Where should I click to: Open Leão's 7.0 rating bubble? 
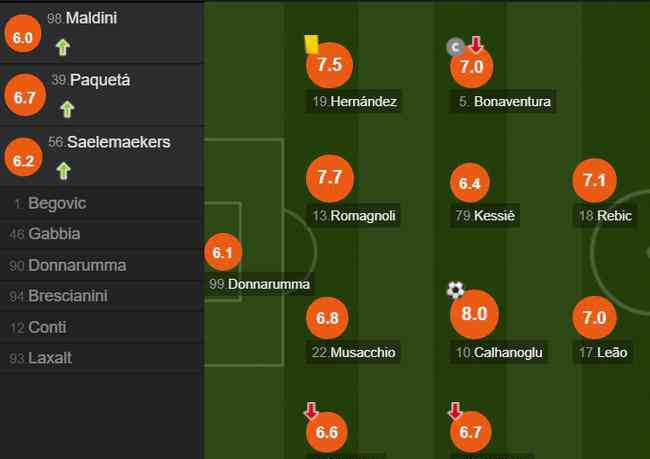pos(594,318)
